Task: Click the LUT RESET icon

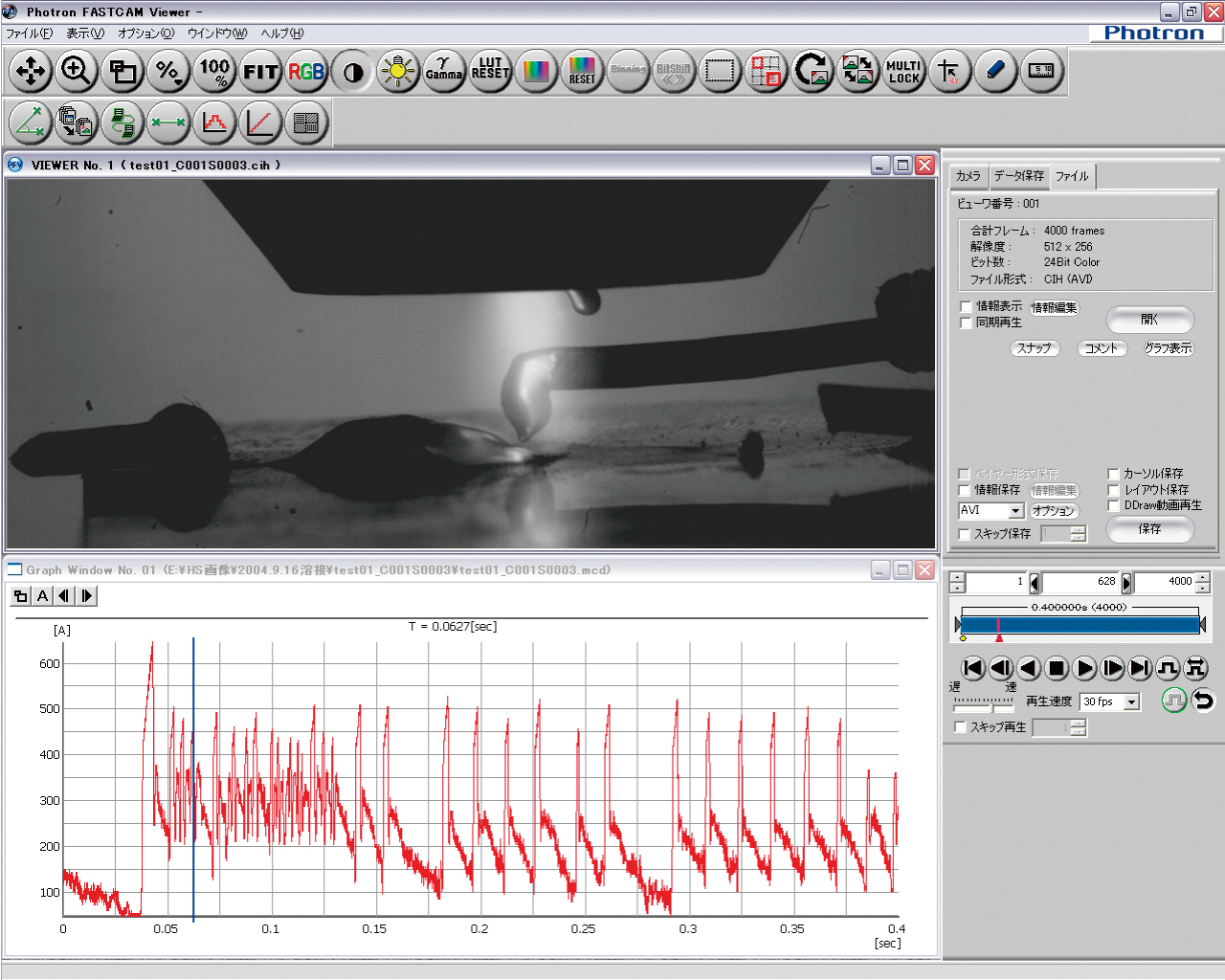Action: (x=490, y=72)
